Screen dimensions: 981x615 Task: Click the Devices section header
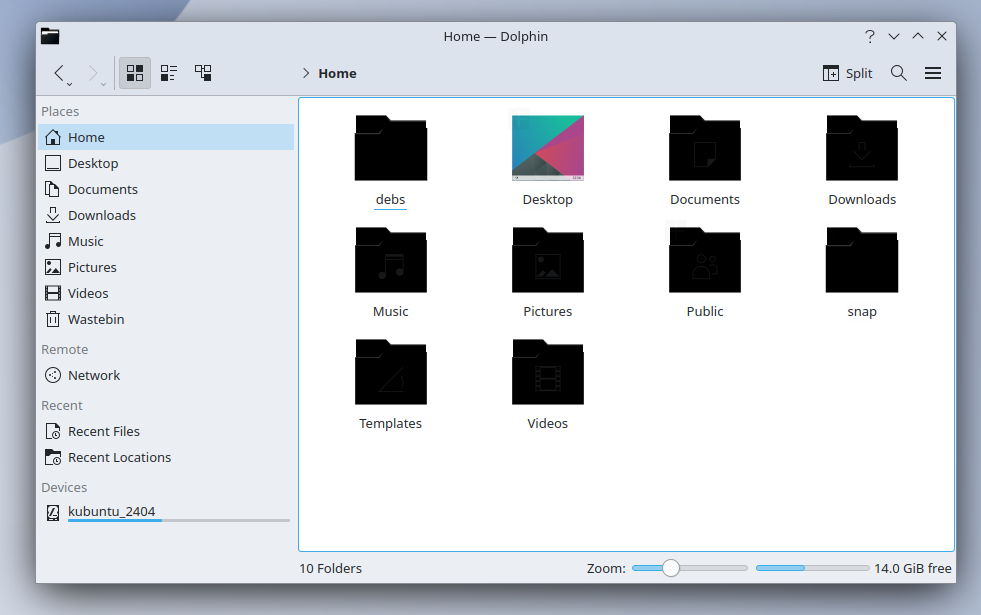pyautogui.click(x=64, y=487)
